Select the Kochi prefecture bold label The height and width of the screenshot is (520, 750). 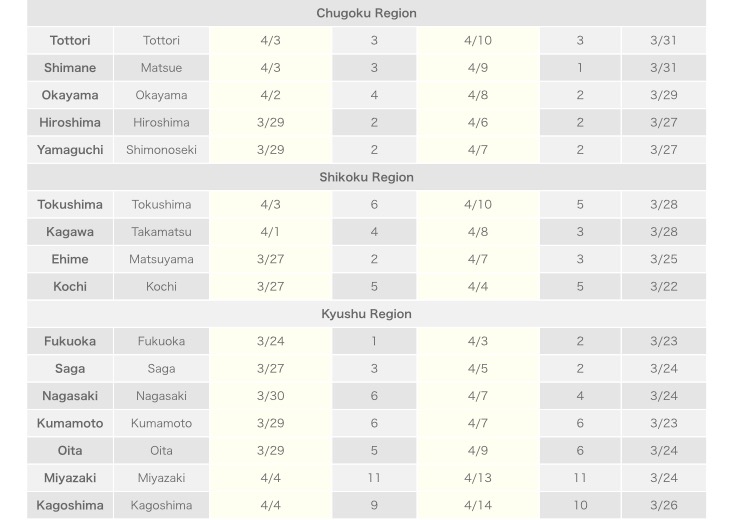click(x=70, y=286)
